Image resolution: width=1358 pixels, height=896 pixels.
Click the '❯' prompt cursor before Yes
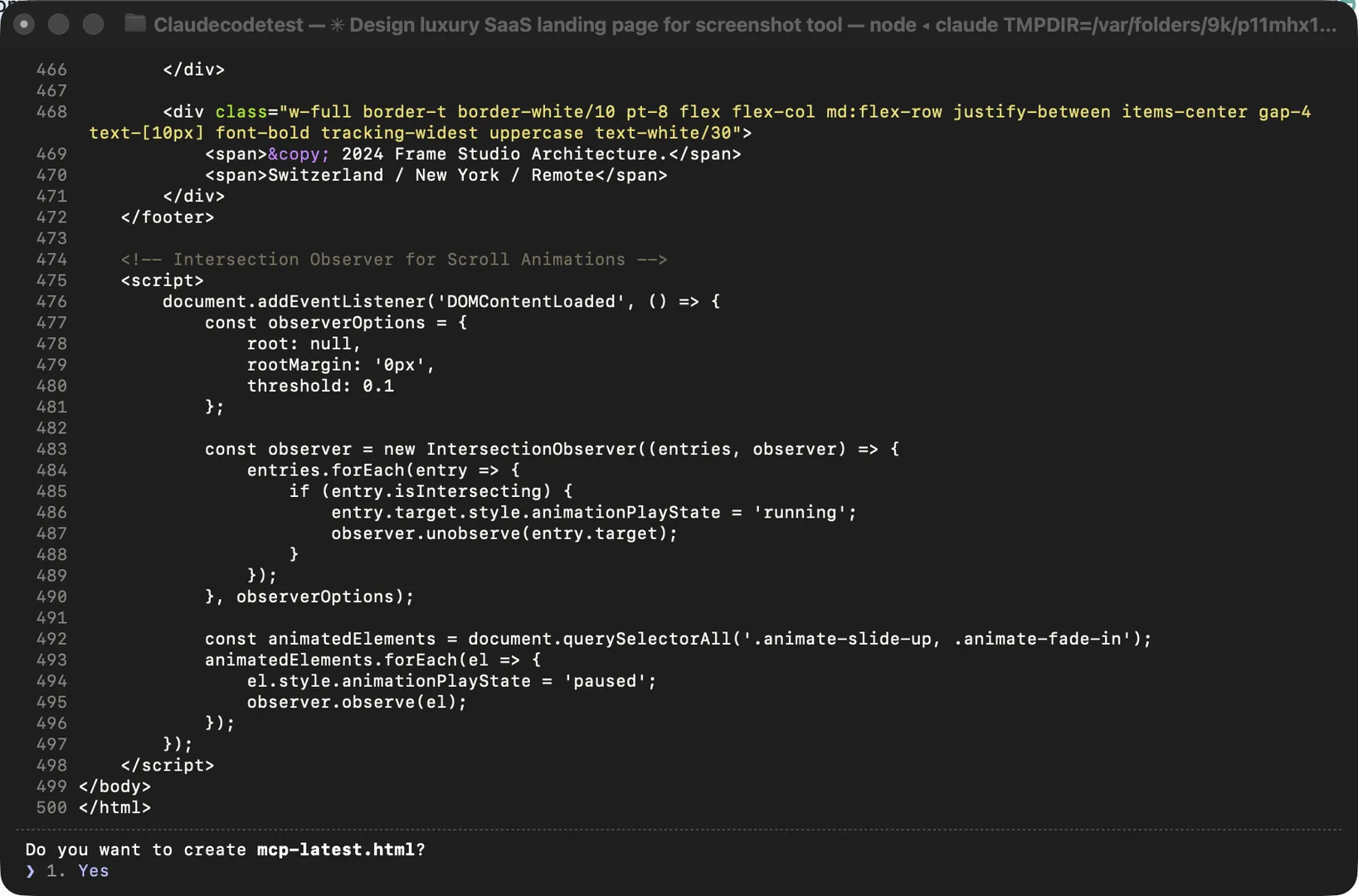(x=31, y=871)
